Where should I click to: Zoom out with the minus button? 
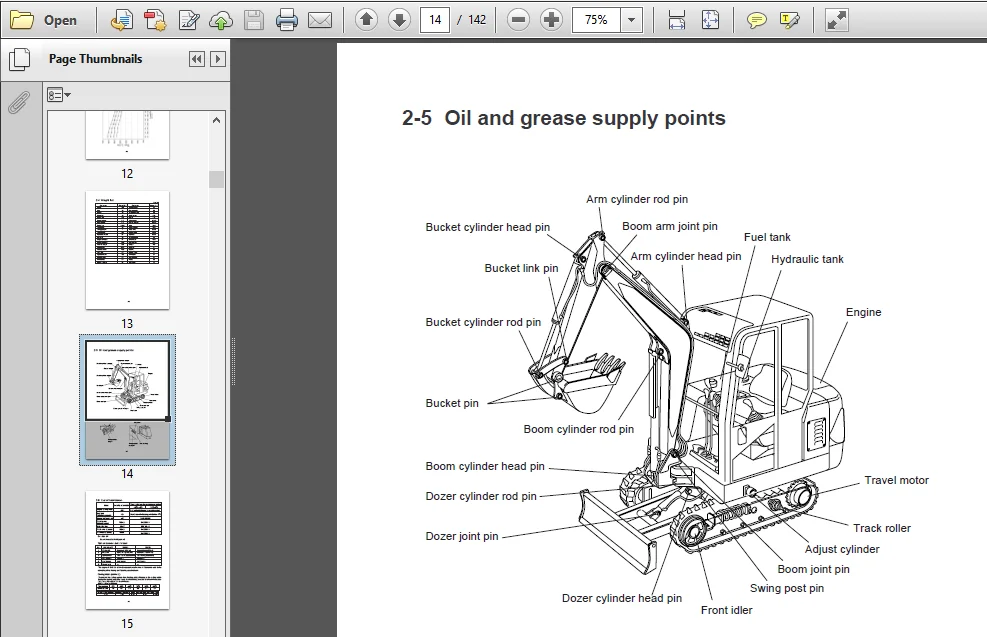(x=518, y=20)
